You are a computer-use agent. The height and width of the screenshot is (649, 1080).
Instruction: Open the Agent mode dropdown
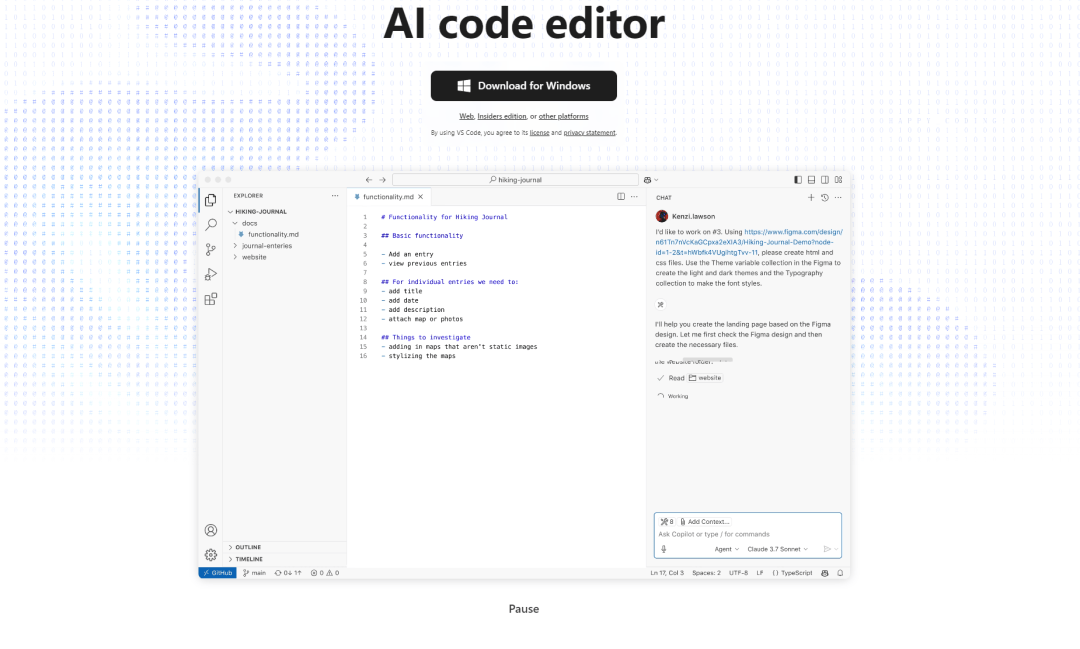(722, 548)
